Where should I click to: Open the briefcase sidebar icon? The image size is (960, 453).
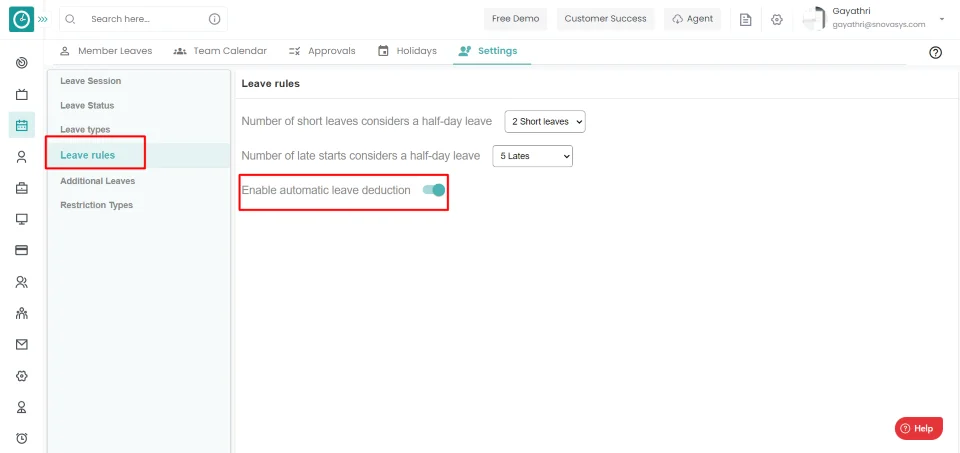22,188
